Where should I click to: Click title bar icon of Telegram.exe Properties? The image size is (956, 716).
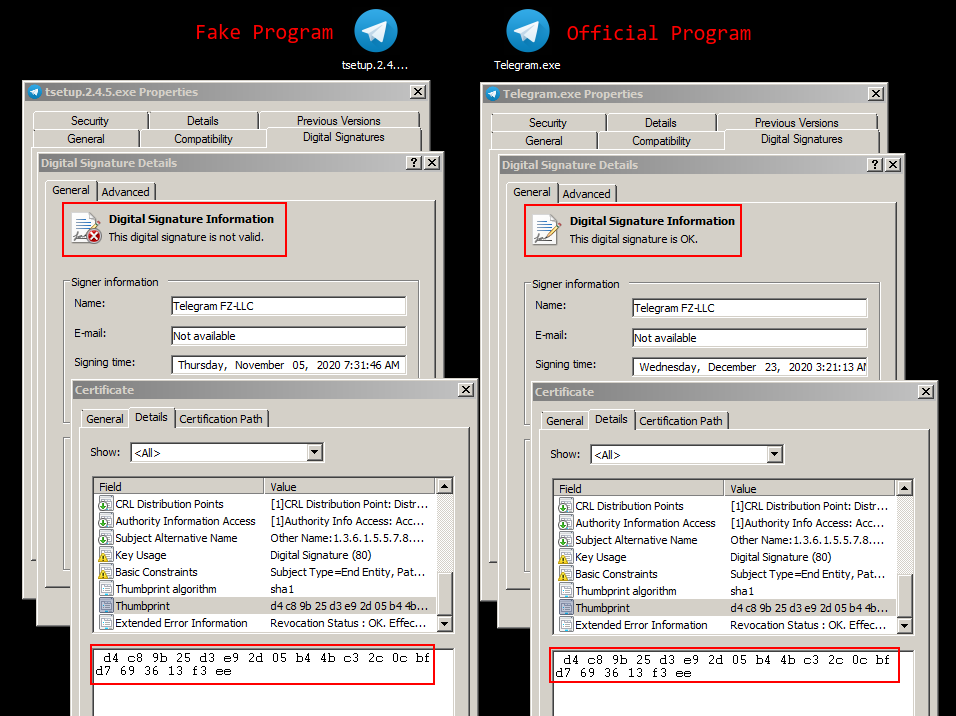tap(492, 94)
